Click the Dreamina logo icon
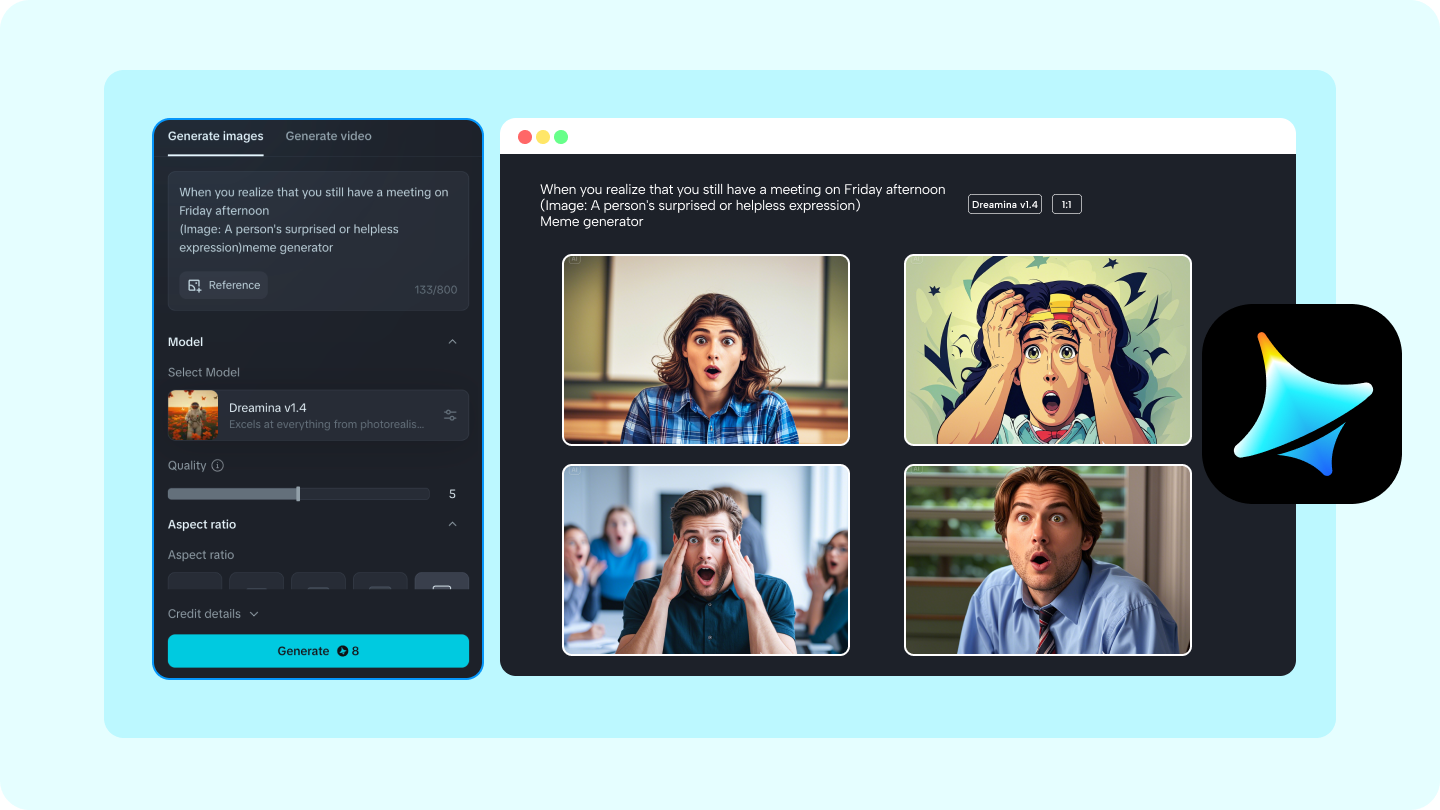Viewport: 1440px width, 810px height. point(1301,403)
